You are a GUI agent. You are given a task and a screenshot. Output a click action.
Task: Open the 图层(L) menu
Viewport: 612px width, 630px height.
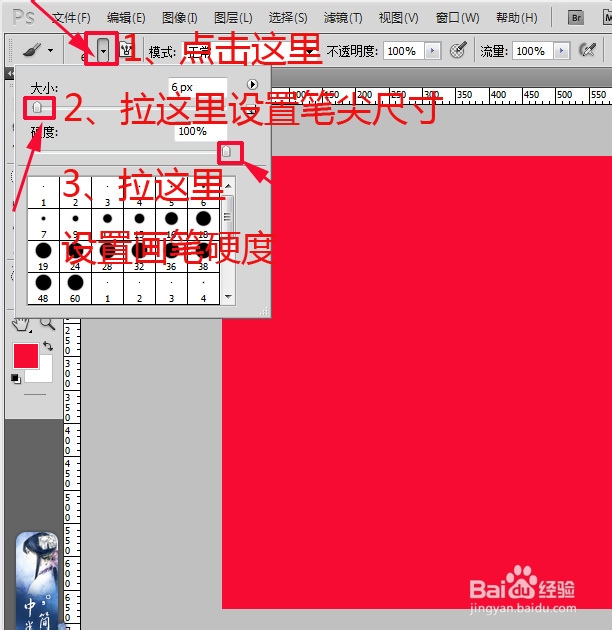coord(233,18)
